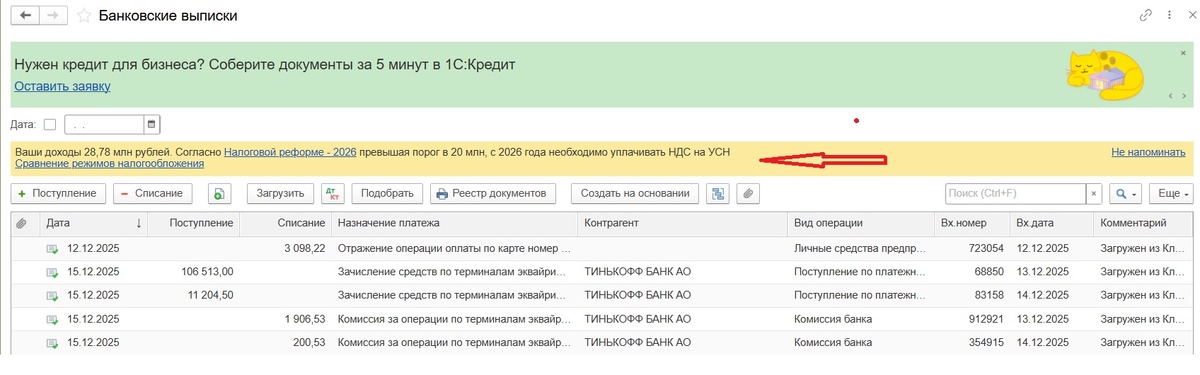Open the Создать на основании menu
Viewport: 1200px width, 375px height.
click(635, 193)
